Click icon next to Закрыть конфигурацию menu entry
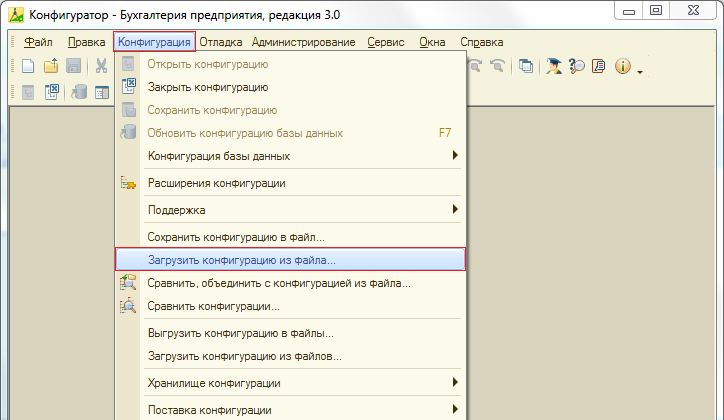Image resolution: width=724 pixels, height=420 pixels. pos(129,86)
